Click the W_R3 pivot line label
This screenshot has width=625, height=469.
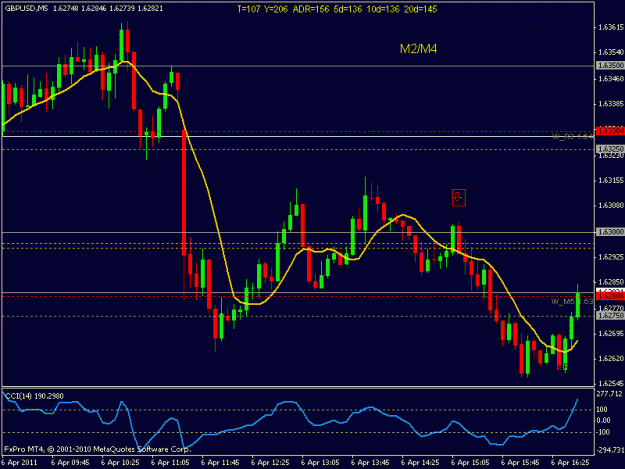point(573,137)
